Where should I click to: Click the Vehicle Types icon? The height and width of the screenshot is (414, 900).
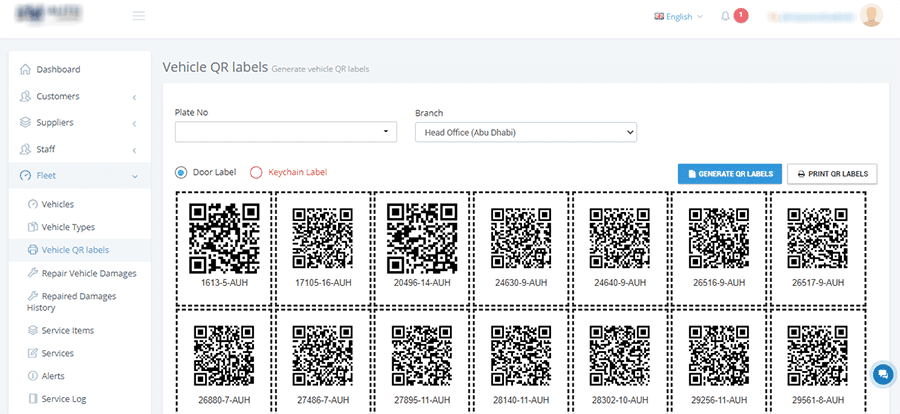click(x=32, y=227)
